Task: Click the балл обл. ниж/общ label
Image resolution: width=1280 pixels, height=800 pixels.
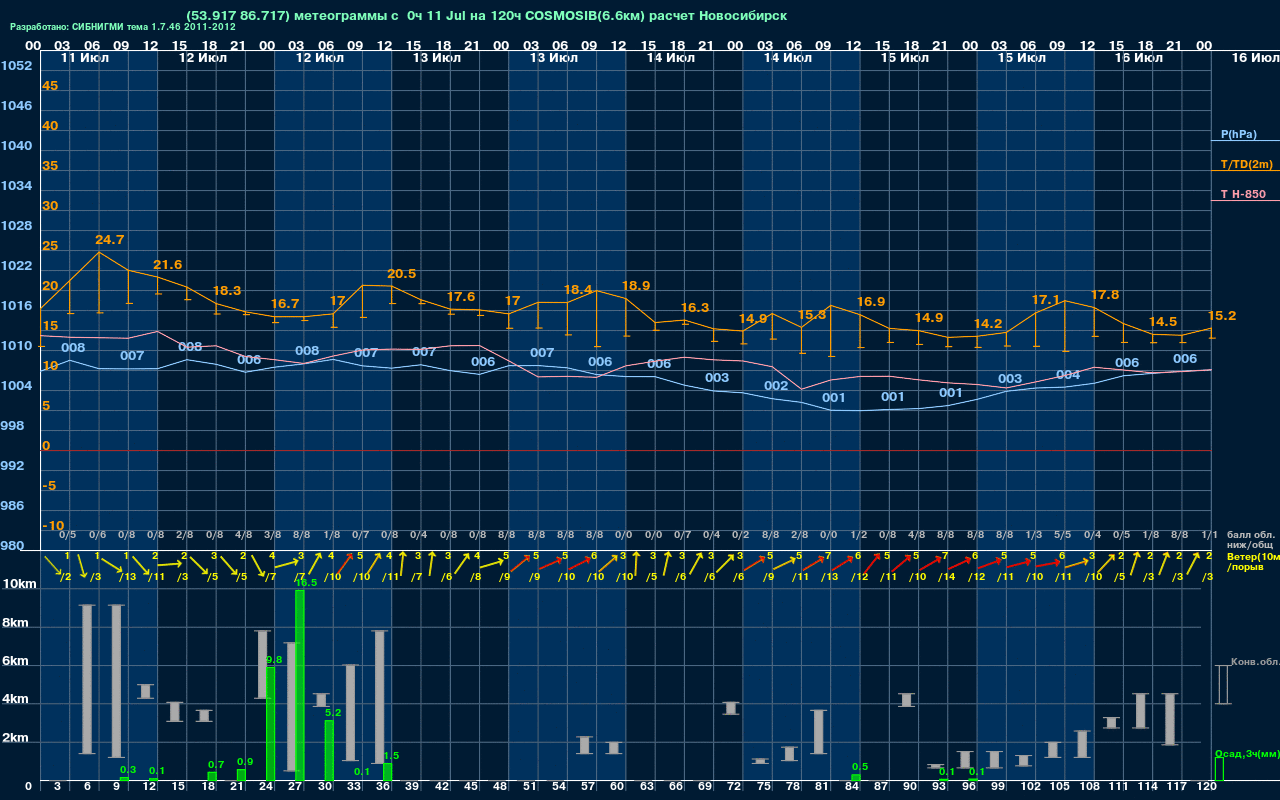Action: pos(1251,539)
